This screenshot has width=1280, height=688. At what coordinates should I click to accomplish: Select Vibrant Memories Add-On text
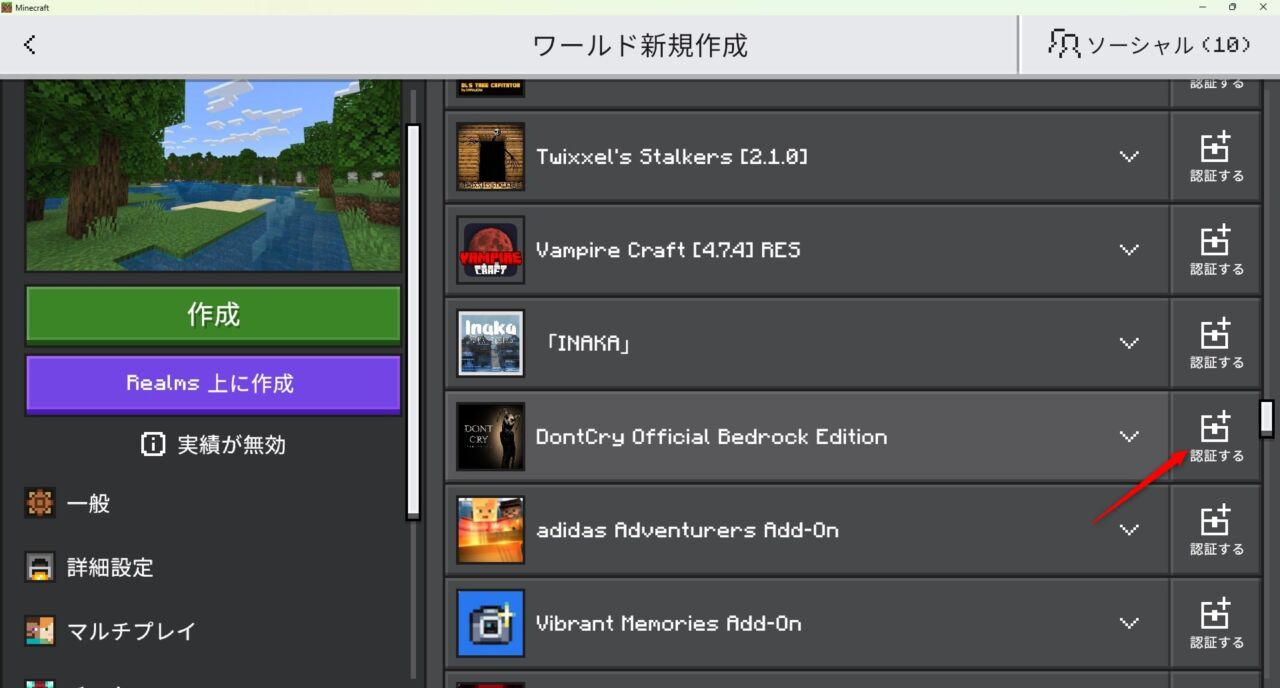pos(669,623)
